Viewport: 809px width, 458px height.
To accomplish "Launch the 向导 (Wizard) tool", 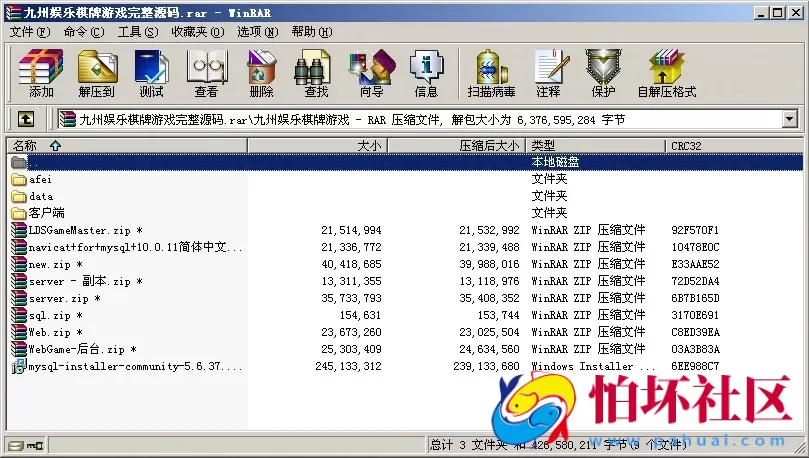I will click(x=371, y=73).
